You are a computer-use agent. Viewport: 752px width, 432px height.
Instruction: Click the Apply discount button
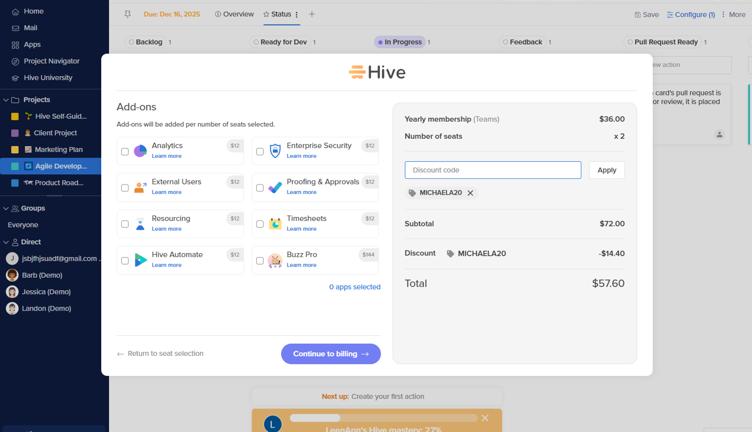pyautogui.click(x=607, y=170)
